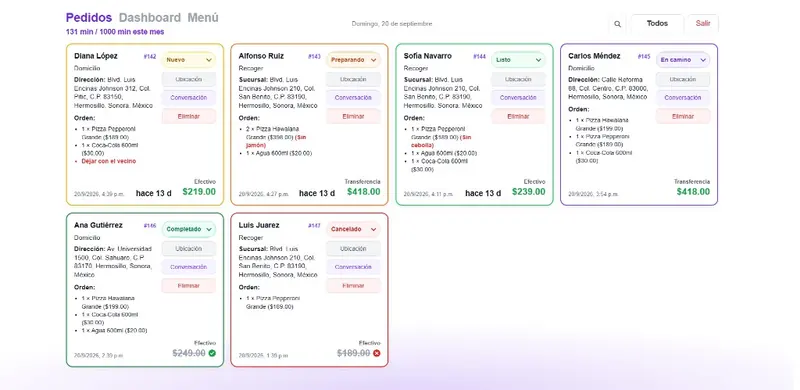Click the Todos filter button

coord(657,23)
